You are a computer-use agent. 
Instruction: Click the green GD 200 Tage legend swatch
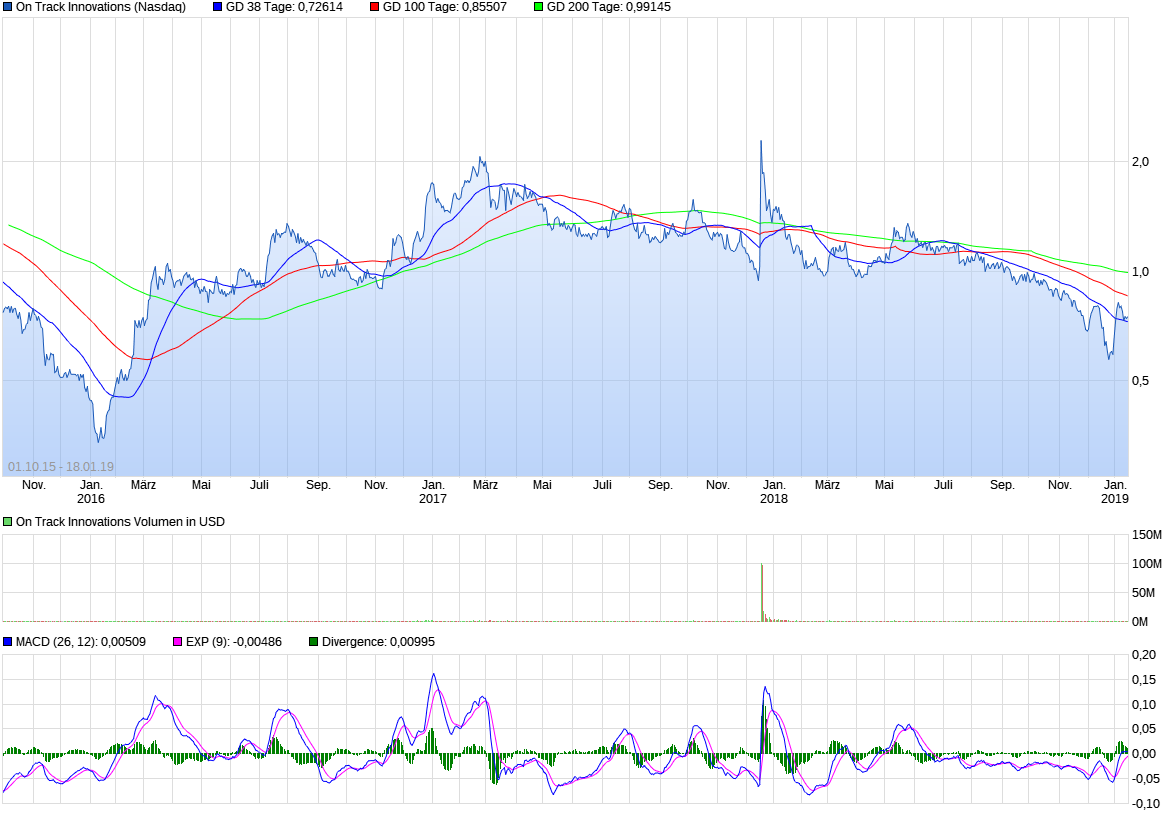[x=539, y=7]
